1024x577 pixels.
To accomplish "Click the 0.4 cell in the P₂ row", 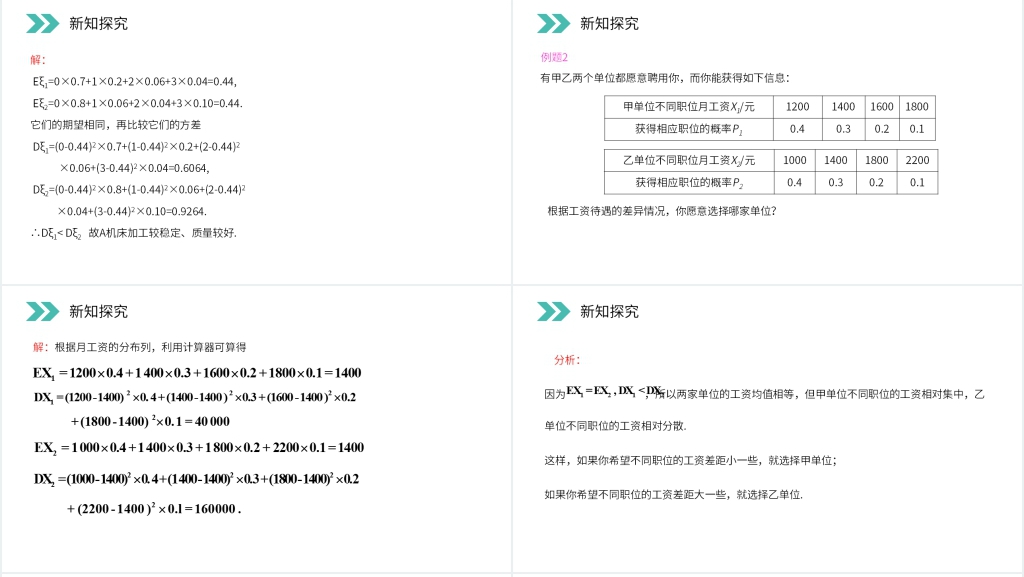I will [x=795, y=183].
